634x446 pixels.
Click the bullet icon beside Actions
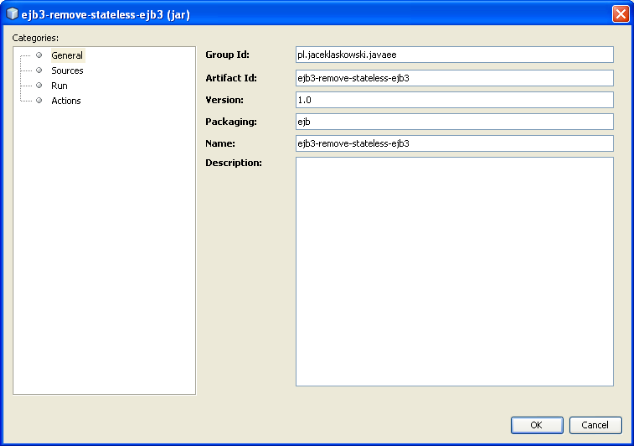pos(39,100)
